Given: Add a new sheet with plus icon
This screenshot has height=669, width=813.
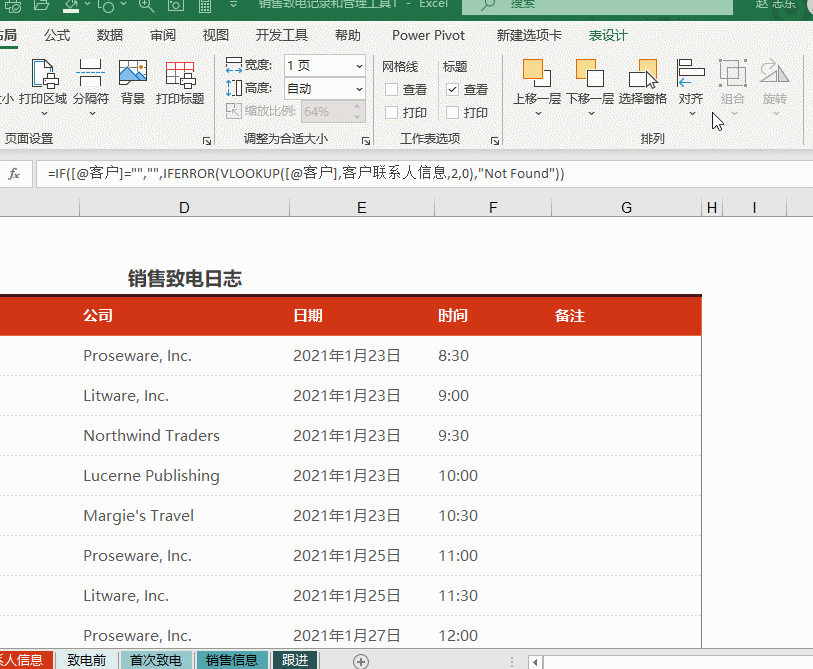Looking at the screenshot, I should coord(361,661).
